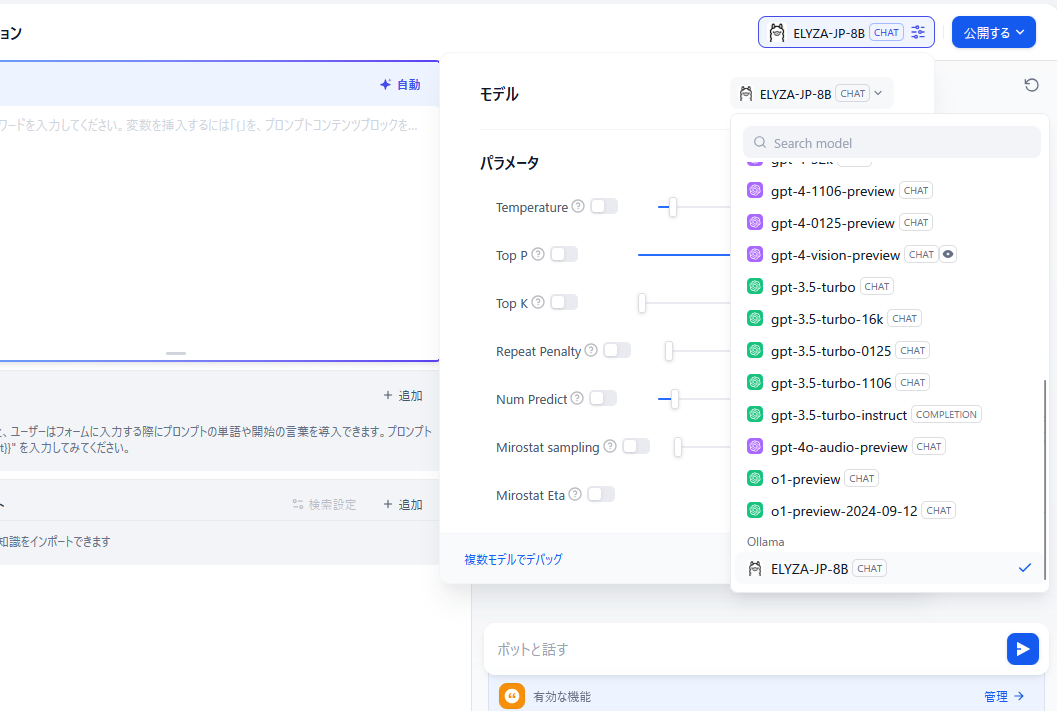This screenshot has width=1057, height=711.
Task: Click the plus icon of 追加 under variables
Action: (388, 396)
